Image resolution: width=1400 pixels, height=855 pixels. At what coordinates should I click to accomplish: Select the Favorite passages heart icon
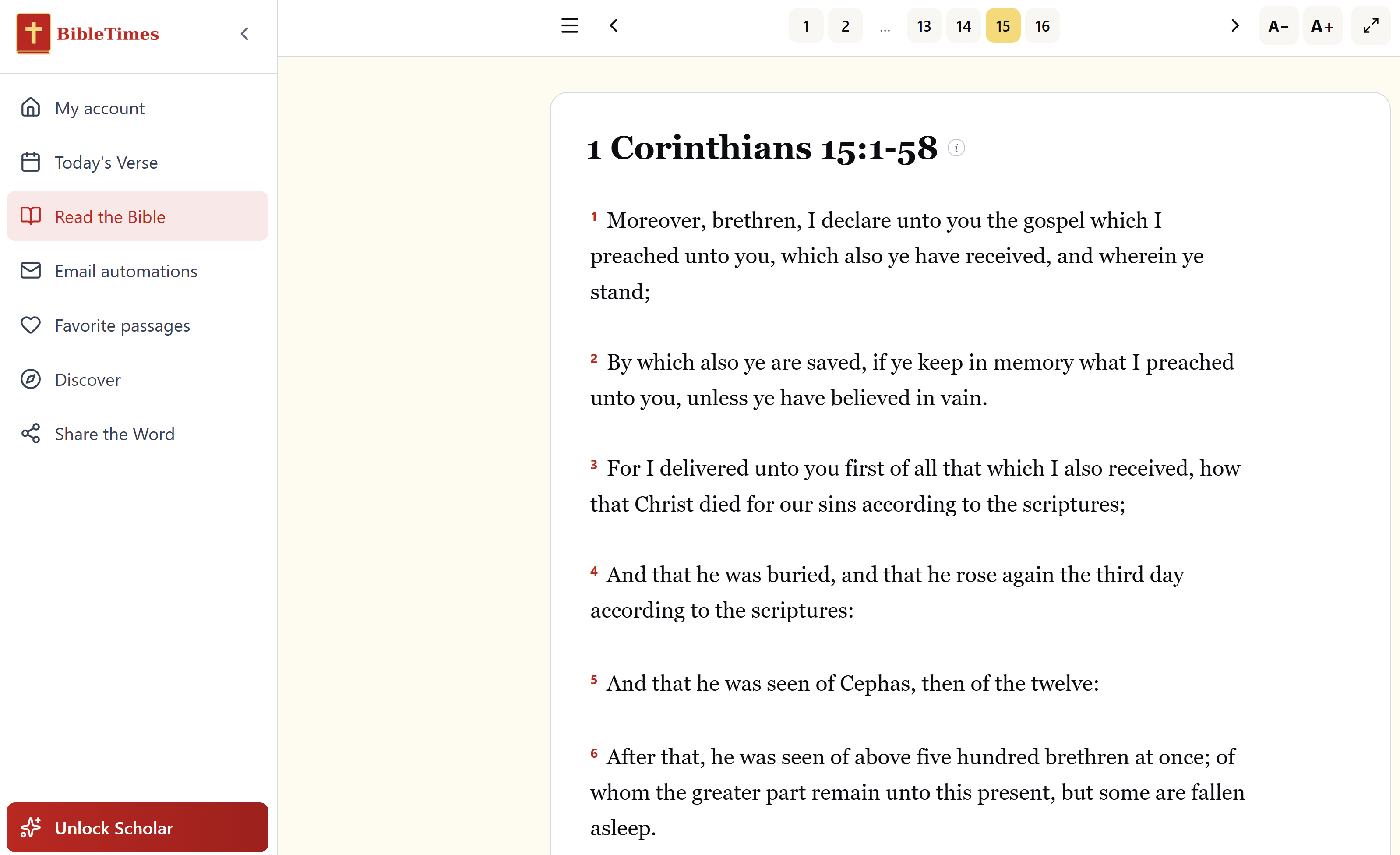coord(31,325)
